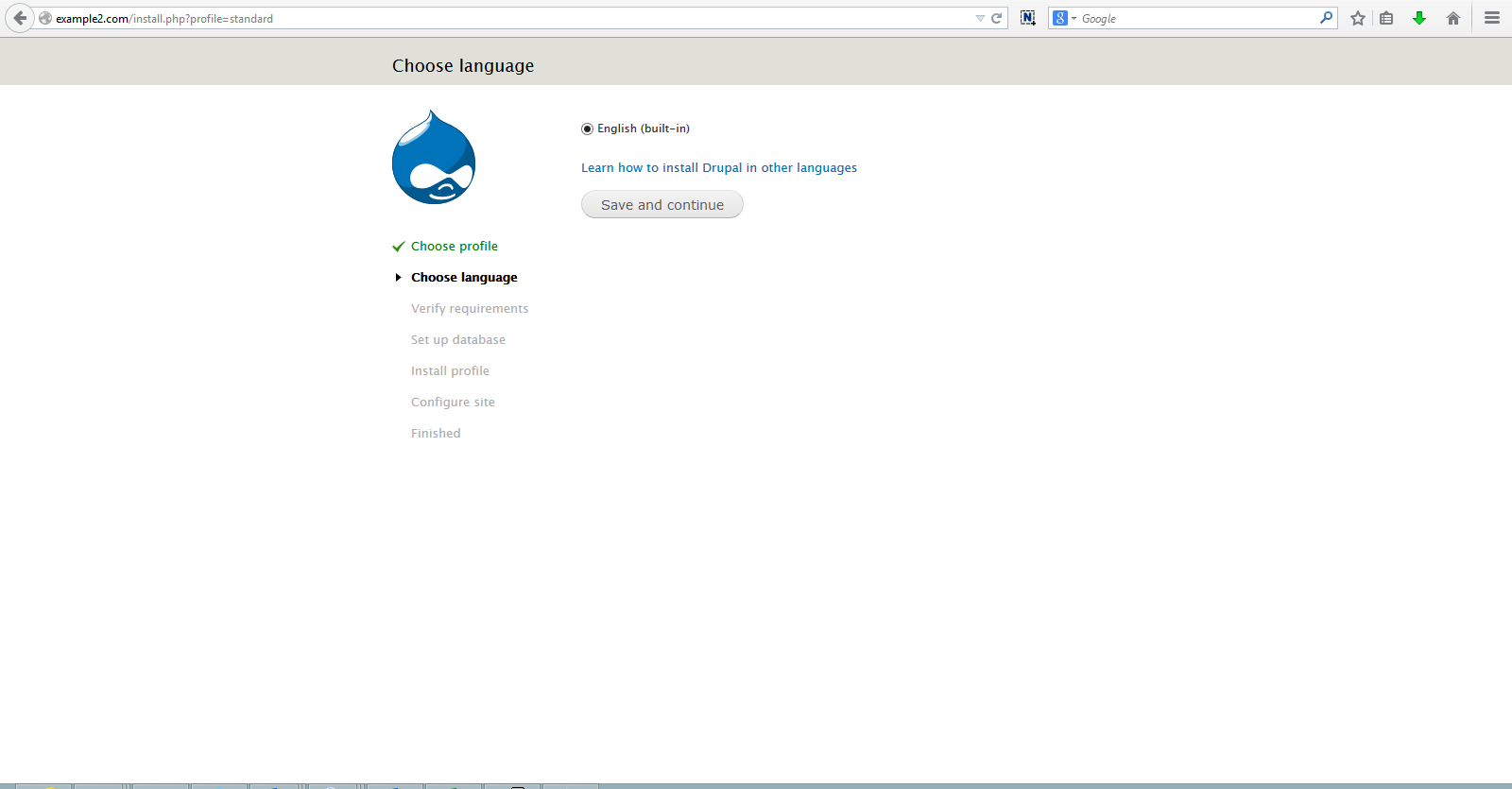Open link about installing Drupal in other languages
1512x789 pixels.
719,168
